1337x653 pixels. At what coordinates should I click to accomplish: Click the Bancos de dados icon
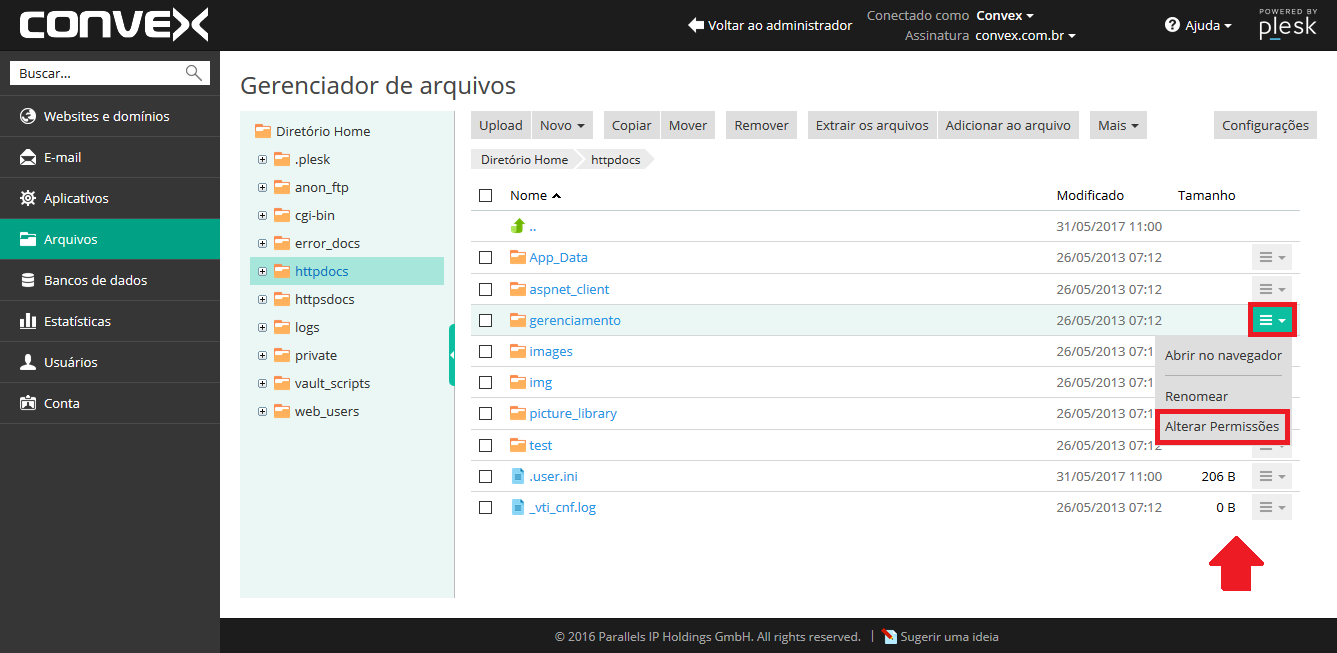[28, 280]
